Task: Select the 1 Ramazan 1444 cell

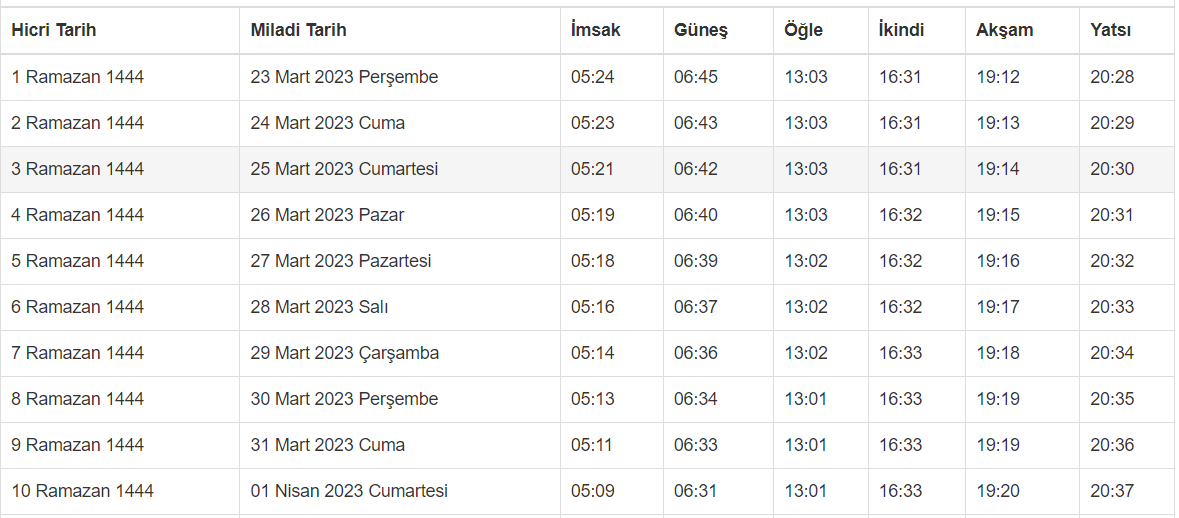Action: [x=77, y=77]
